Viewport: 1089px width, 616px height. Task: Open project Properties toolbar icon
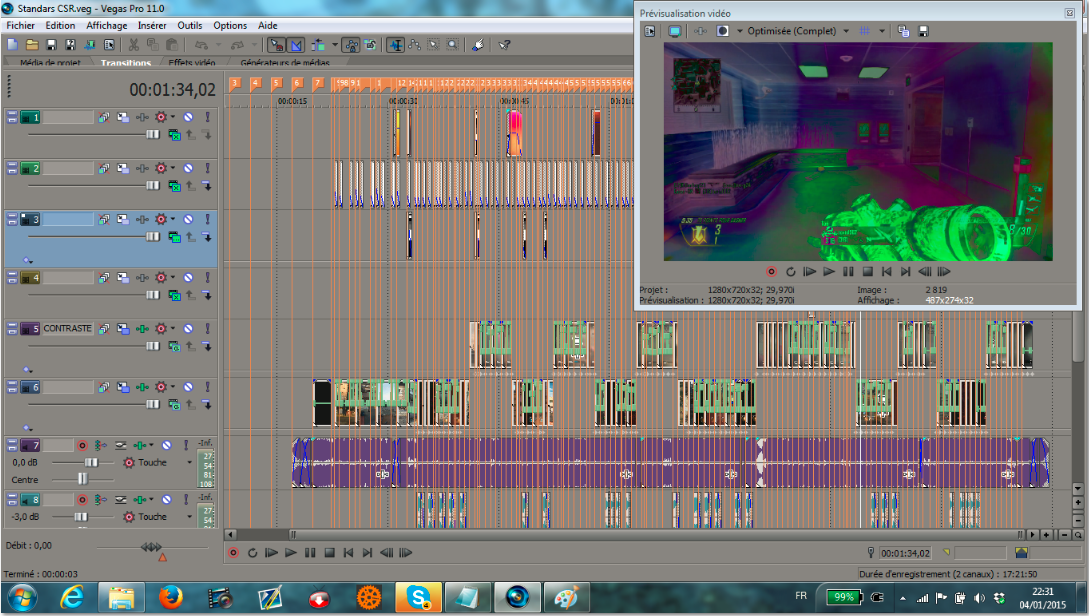(x=109, y=44)
